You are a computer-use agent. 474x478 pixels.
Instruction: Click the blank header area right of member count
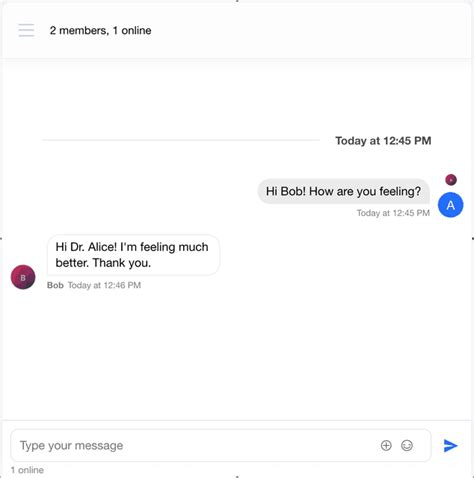tap(310, 31)
